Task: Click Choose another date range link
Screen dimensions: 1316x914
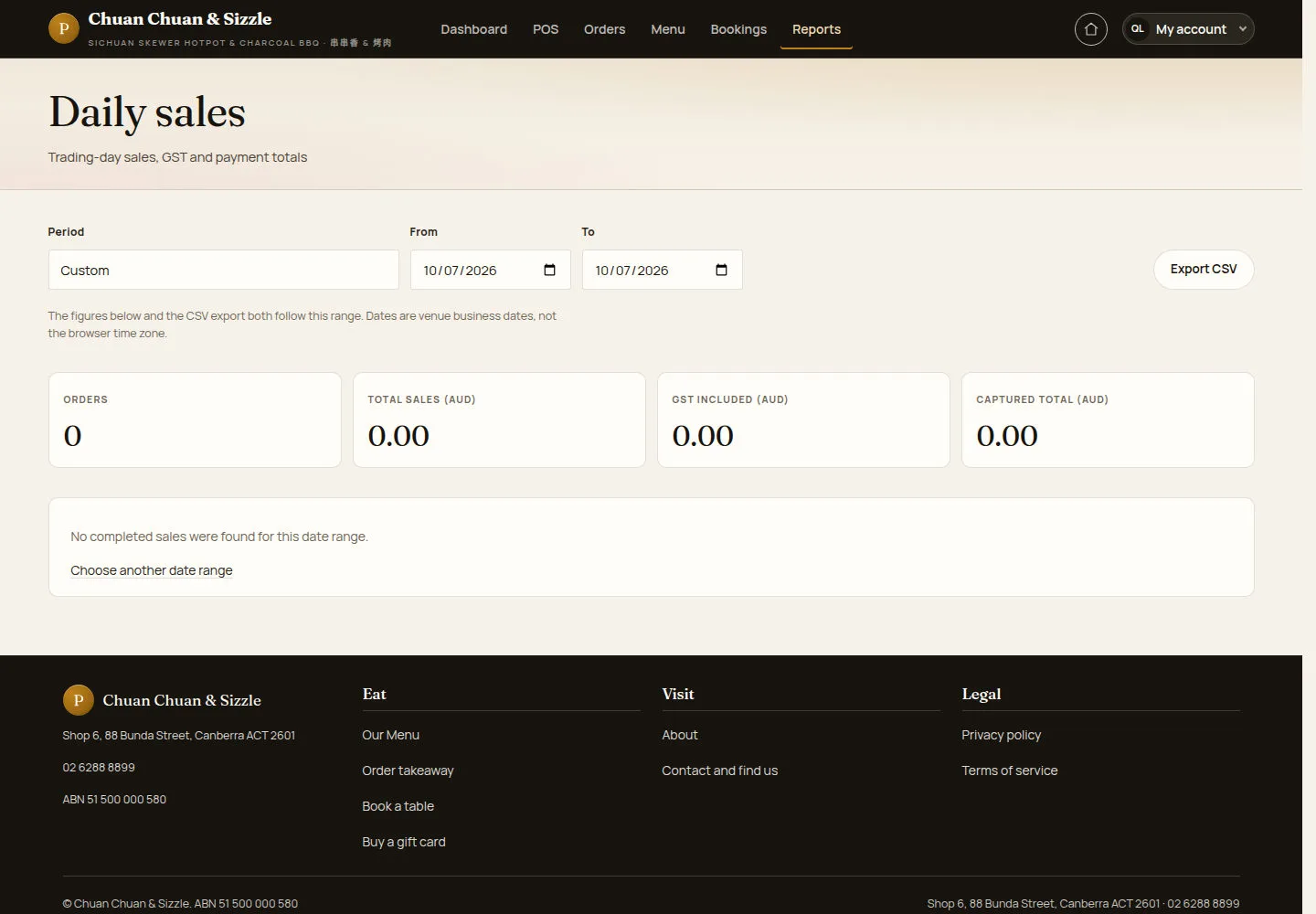Action: [x=152, y=570]
